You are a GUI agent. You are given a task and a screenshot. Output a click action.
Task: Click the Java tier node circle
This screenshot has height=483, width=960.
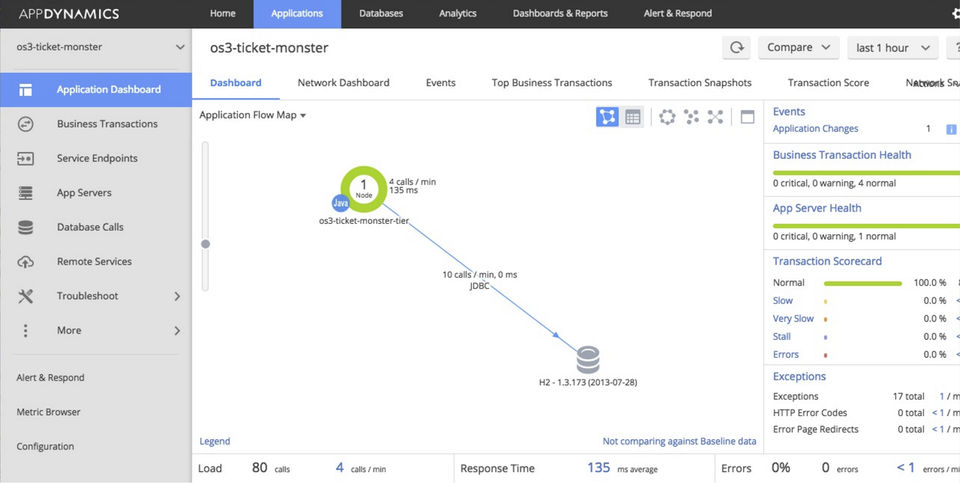(x=364, y=187)
